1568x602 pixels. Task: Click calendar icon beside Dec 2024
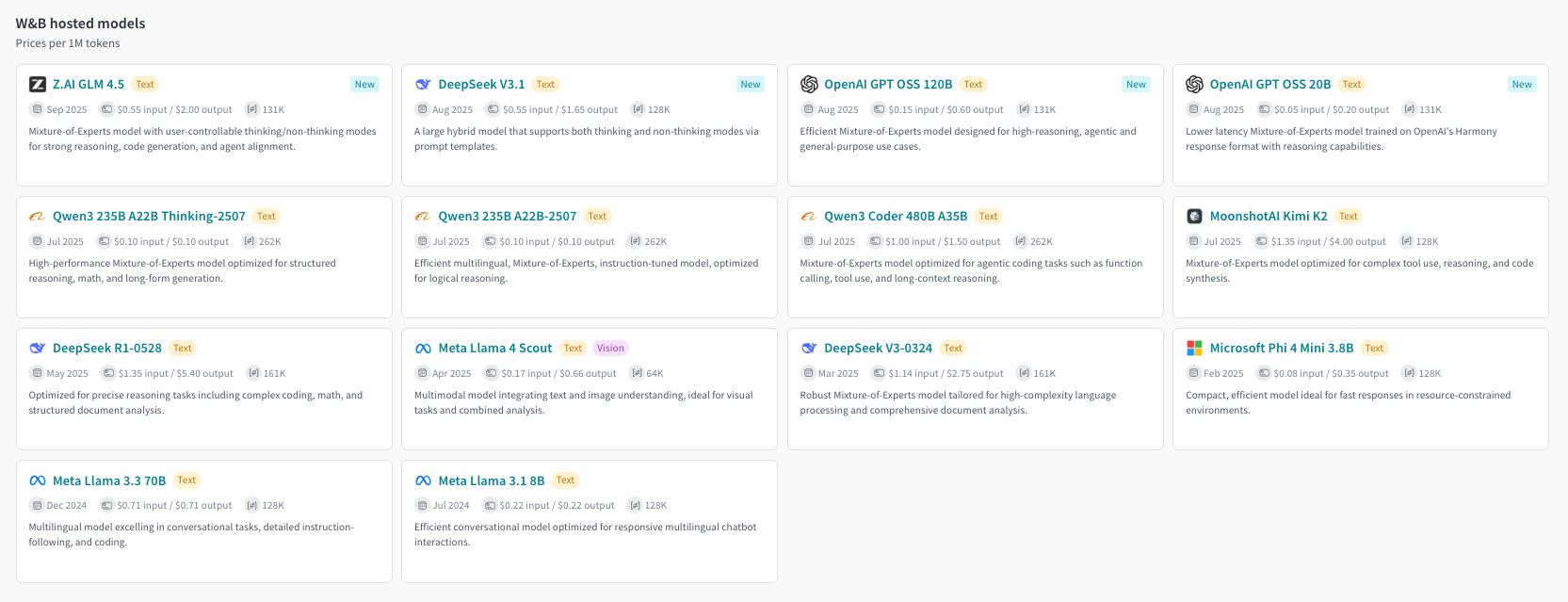pos(37,505)
